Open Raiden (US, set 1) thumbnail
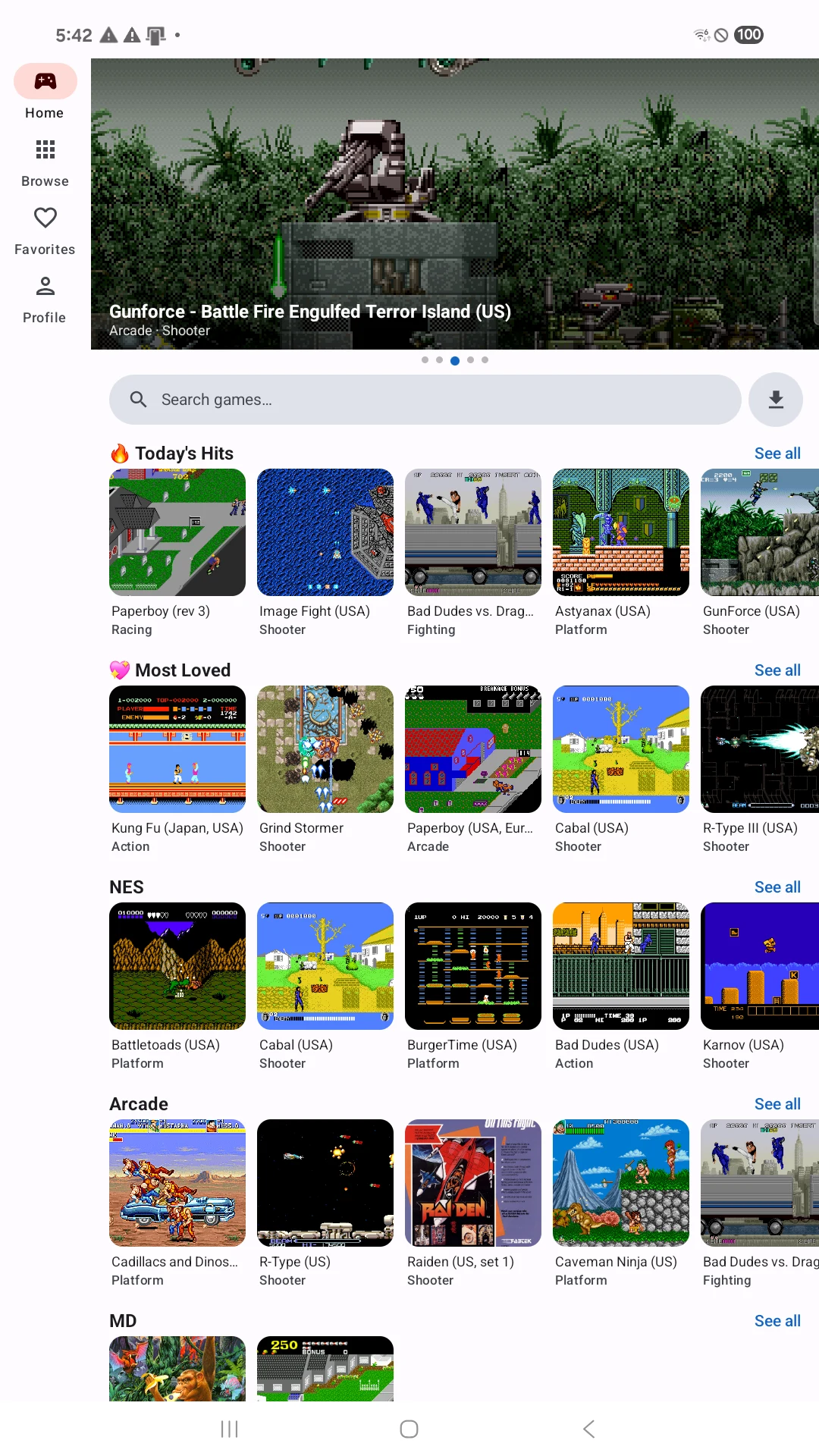819x1456 pixels. pos(473,1183)
